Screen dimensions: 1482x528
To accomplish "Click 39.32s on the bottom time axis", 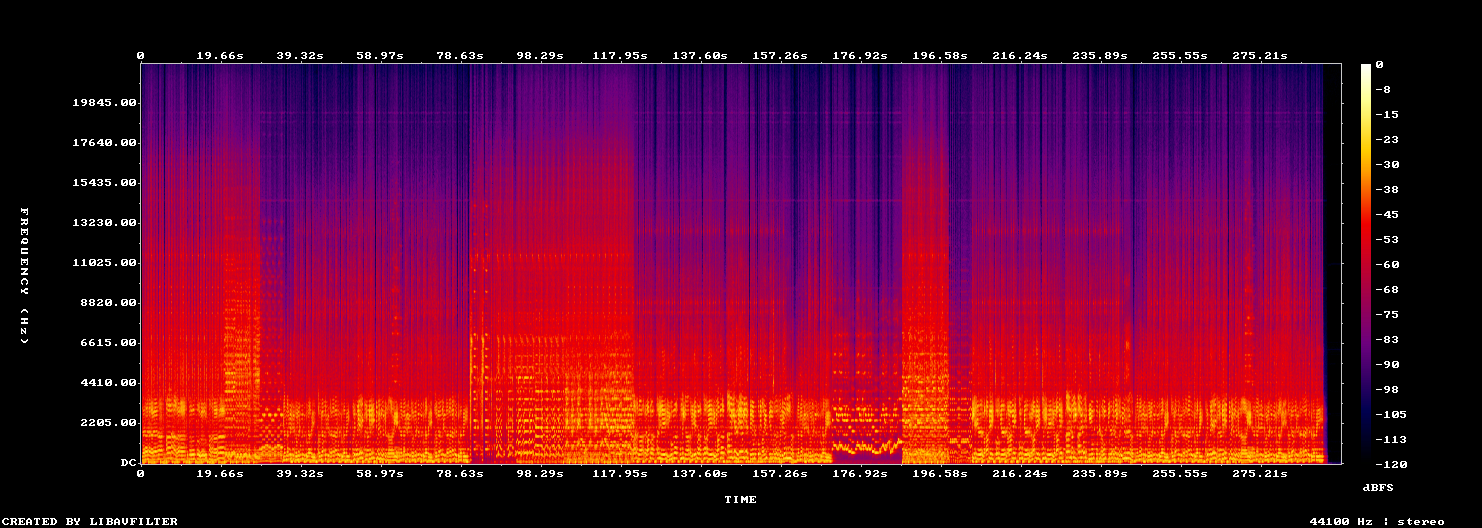I will 299,473.
